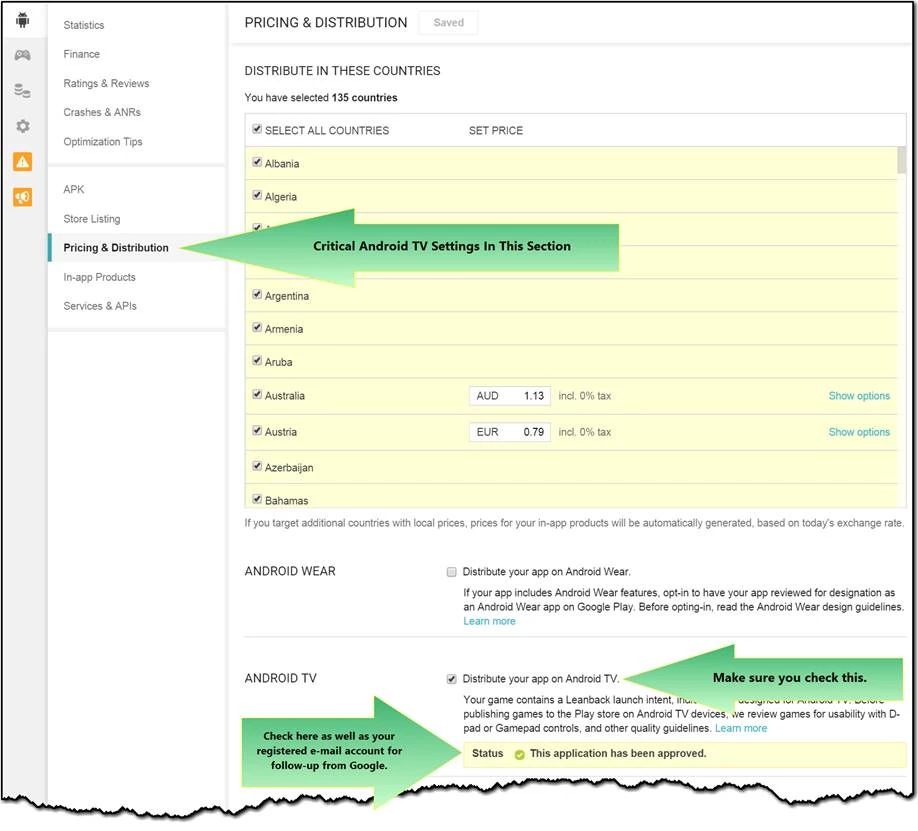
Task: Uncheck the Armenia country checkbox
Action: (257, 327)
